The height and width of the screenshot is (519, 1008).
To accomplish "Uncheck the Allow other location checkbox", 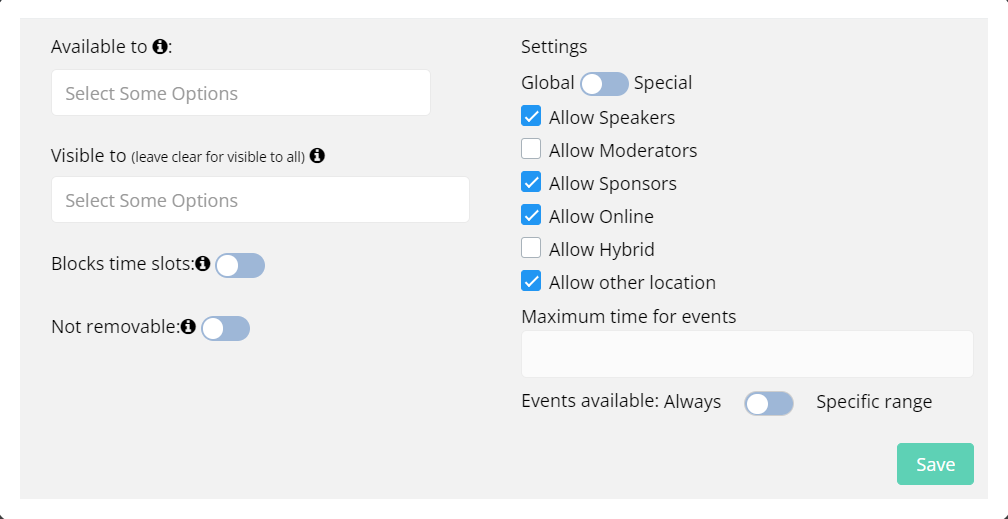I will [x=531, y=281].
